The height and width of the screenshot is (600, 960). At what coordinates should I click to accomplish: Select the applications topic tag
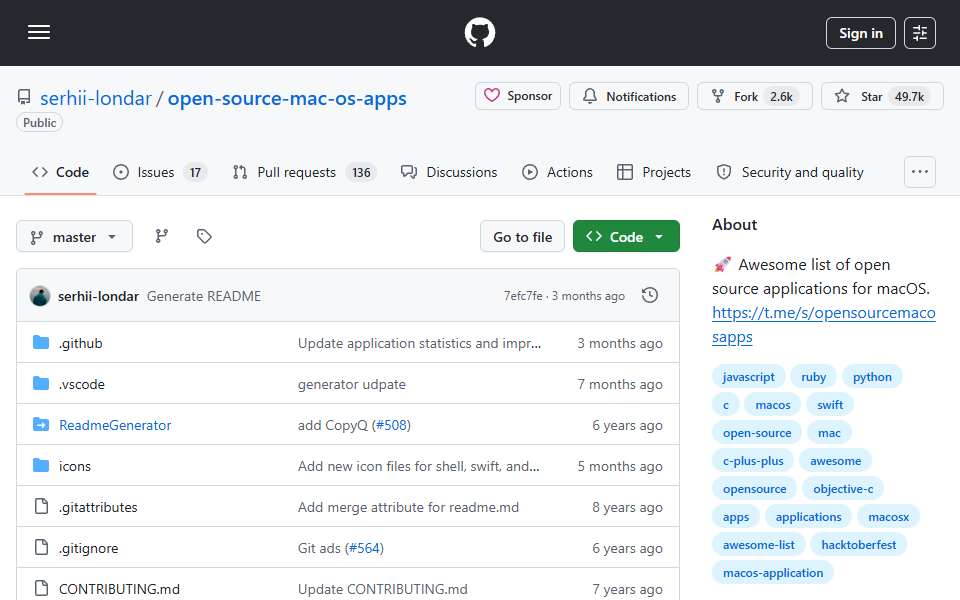[x=808, y=517]
